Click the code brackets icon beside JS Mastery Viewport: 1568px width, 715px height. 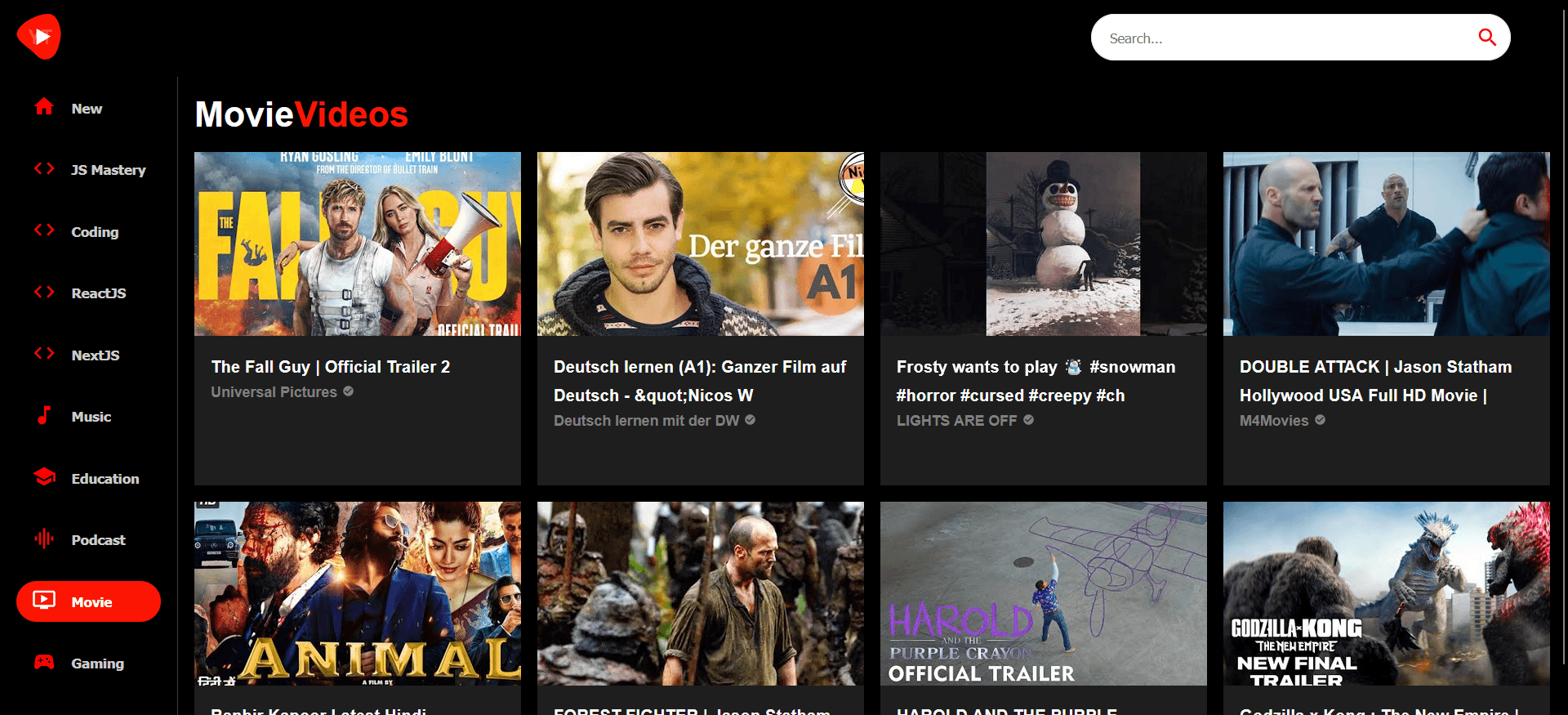(x=44, y=168)
